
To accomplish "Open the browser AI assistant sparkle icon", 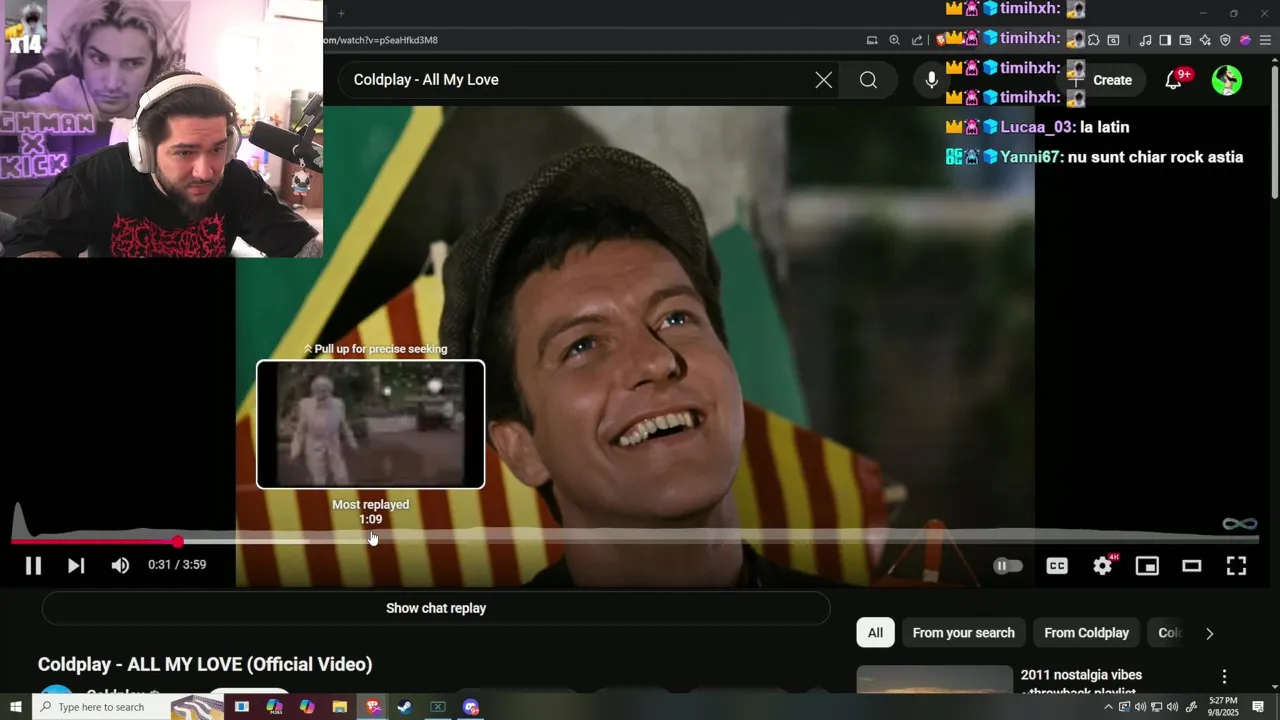I will click(1205, 40).
